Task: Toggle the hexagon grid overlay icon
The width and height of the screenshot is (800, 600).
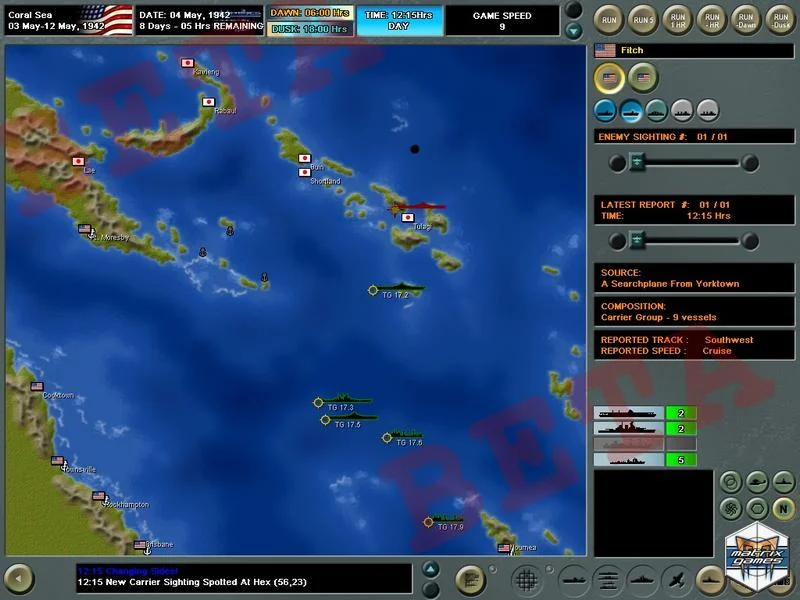Action: [757, 508]
